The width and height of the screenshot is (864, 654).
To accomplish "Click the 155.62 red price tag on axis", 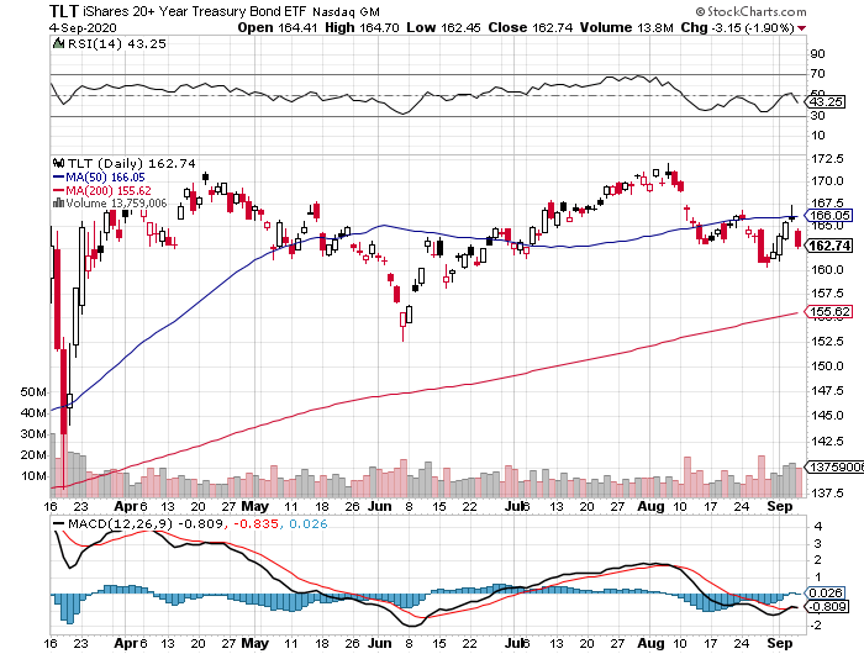I will [x=828, y=312].
